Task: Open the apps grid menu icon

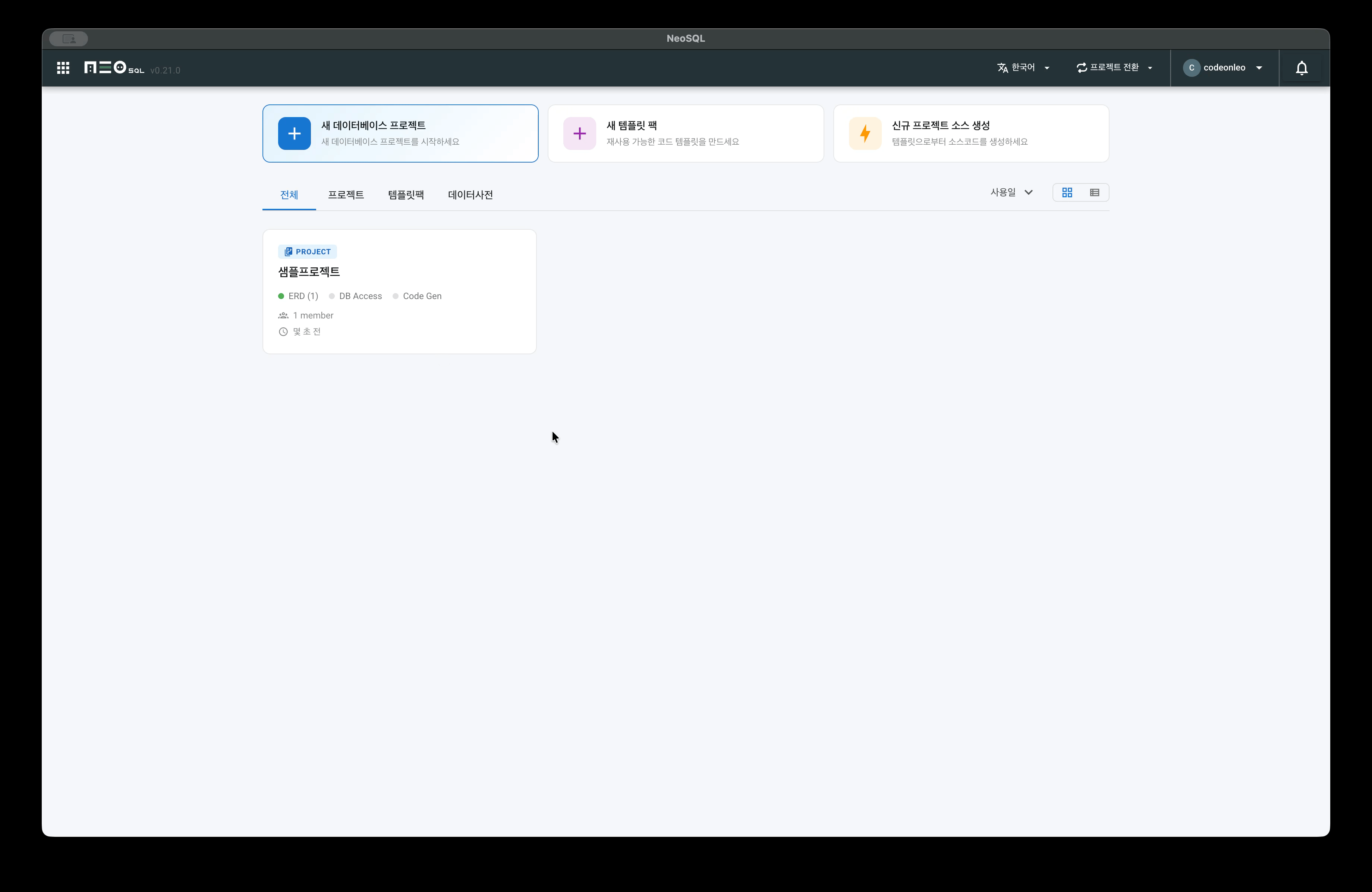Action: point(63,68)
